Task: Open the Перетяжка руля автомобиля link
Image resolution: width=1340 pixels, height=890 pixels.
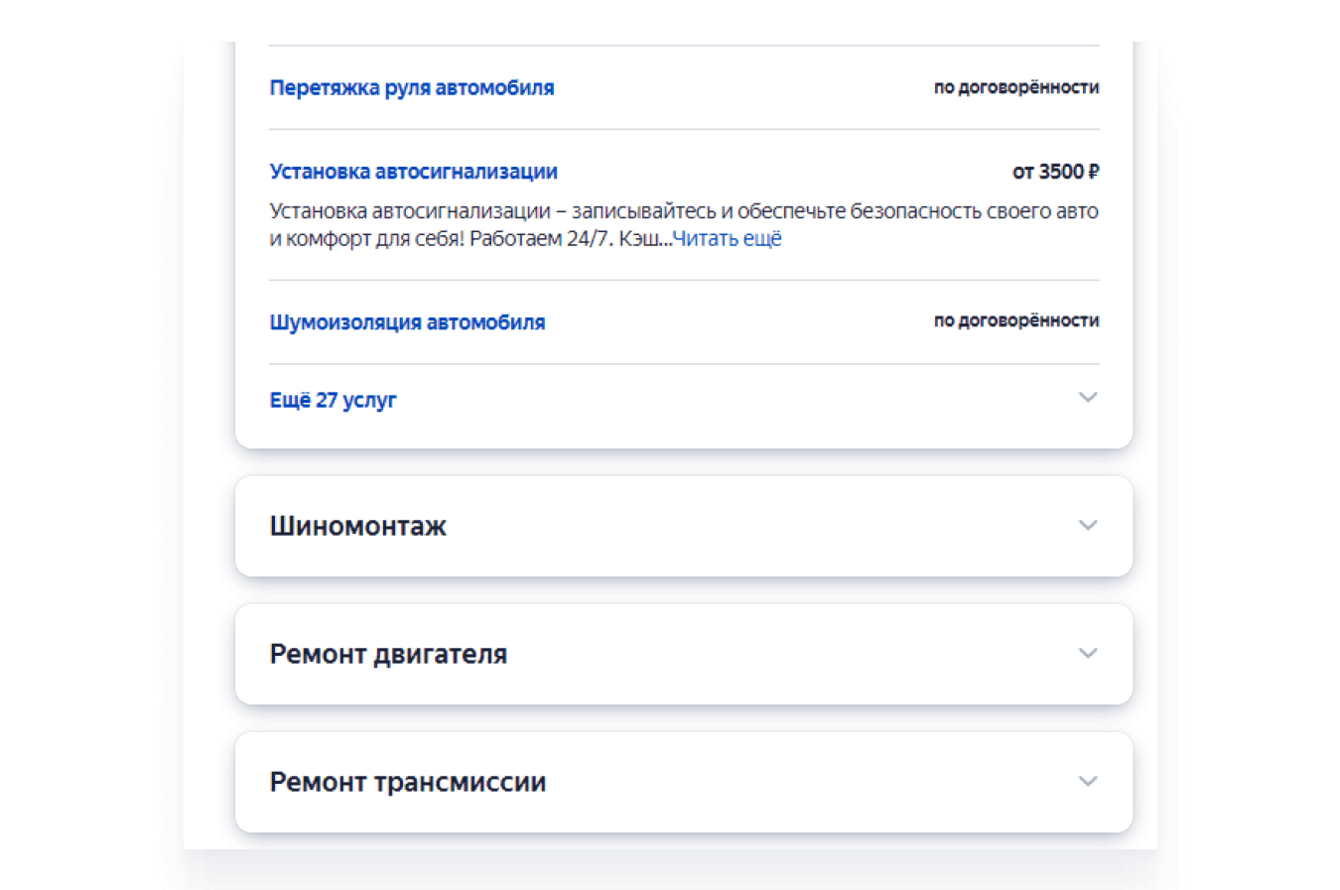Action: pos(411,88)
